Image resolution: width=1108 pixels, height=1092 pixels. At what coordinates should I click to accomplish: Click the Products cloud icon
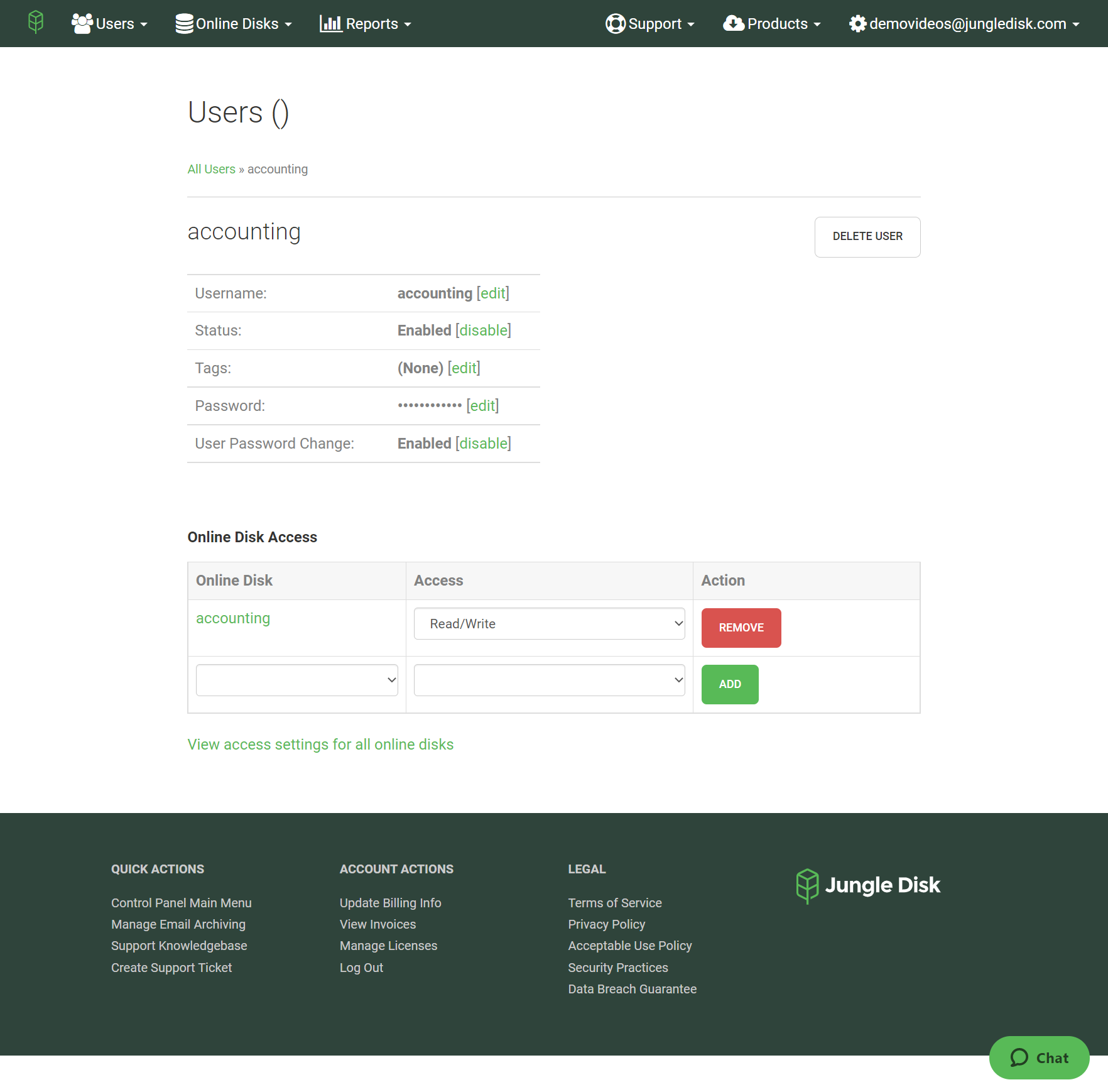(x=734, y=23)
